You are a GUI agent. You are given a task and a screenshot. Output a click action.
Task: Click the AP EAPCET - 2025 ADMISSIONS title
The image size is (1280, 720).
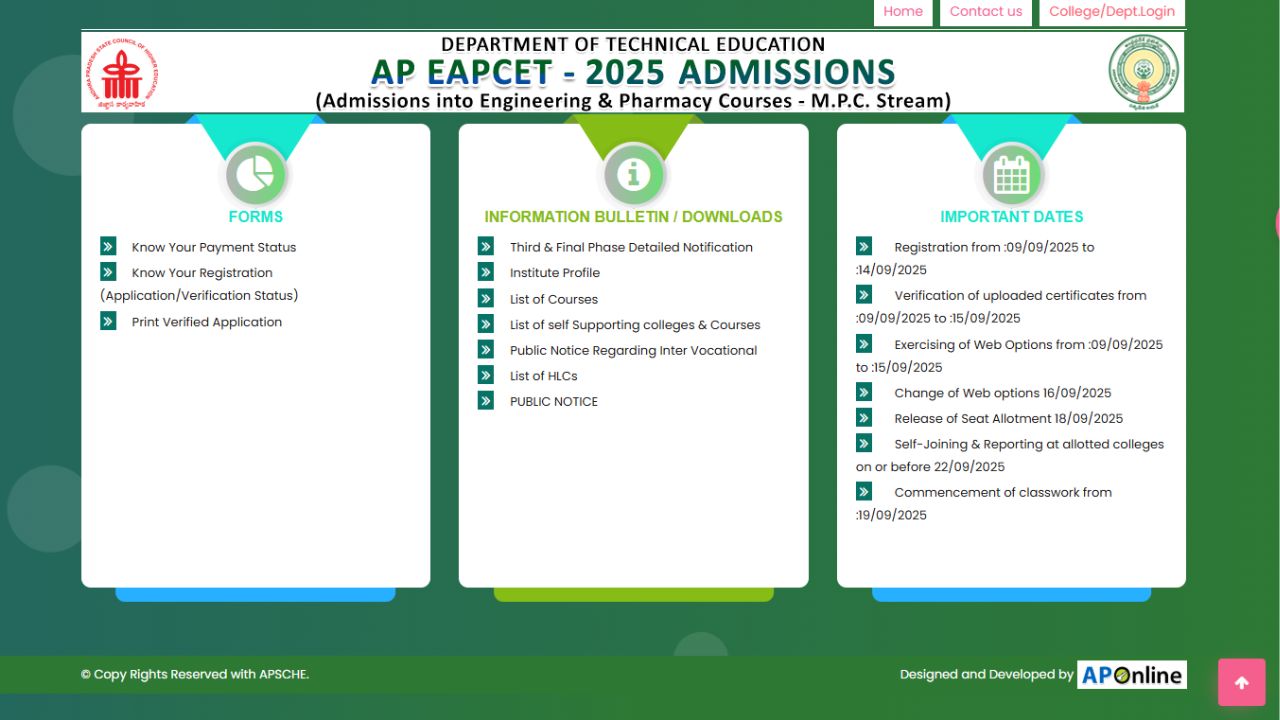click(633, 72)
